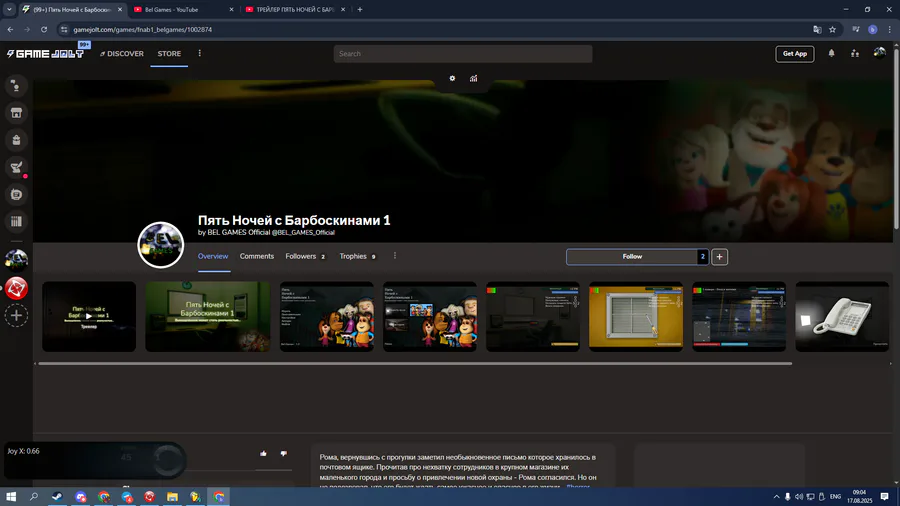Open friends list icon in header
Viewport: 900px width, 506px height.
coord(855,53)
